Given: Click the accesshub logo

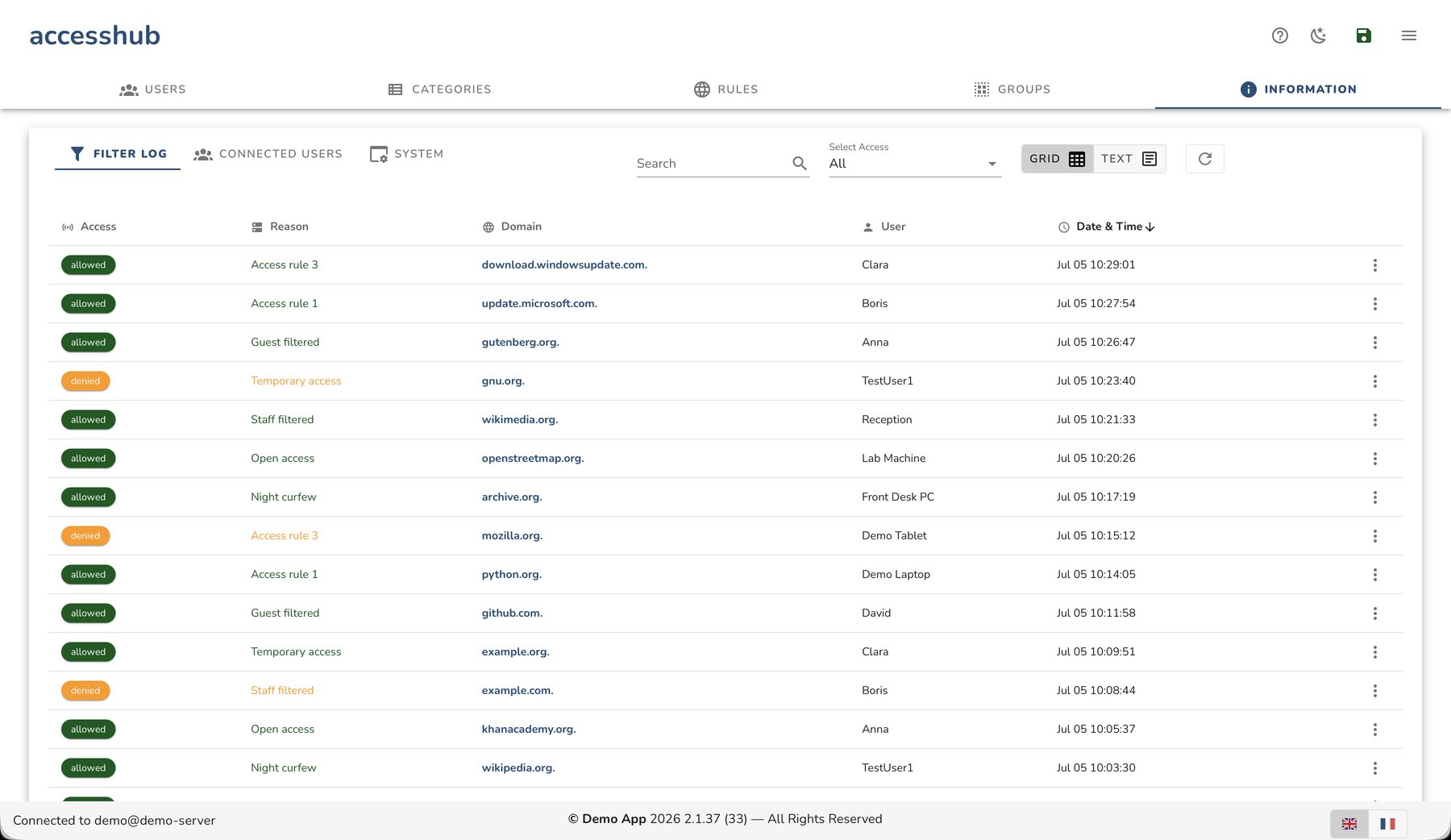Looking at the screenshot, I should pyautogui.click(x=95, y=35).
